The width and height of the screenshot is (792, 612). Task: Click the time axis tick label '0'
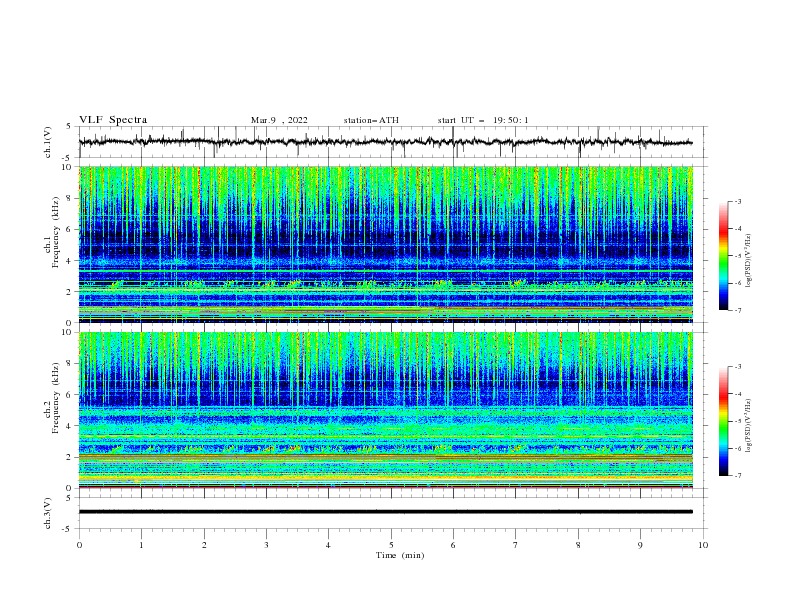coord(79,545)
